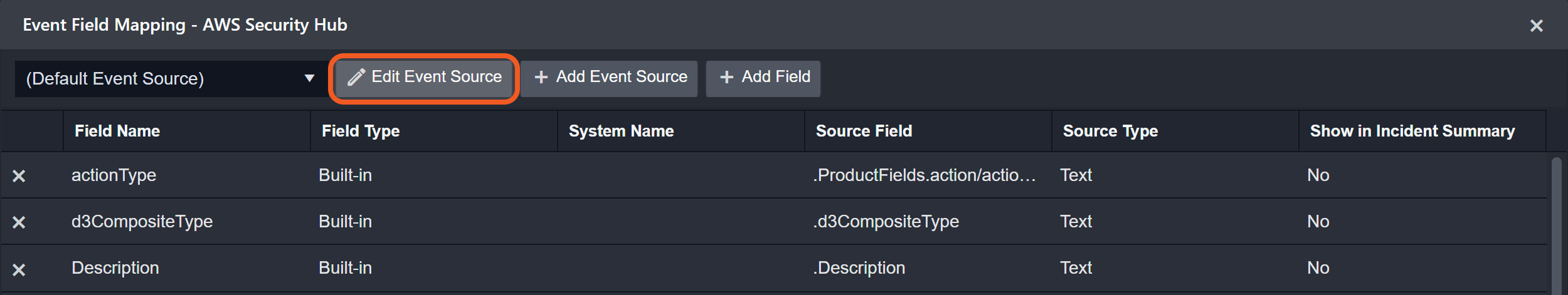
Task: Expand the event source list arrow
Action: (x=309, y=78)
